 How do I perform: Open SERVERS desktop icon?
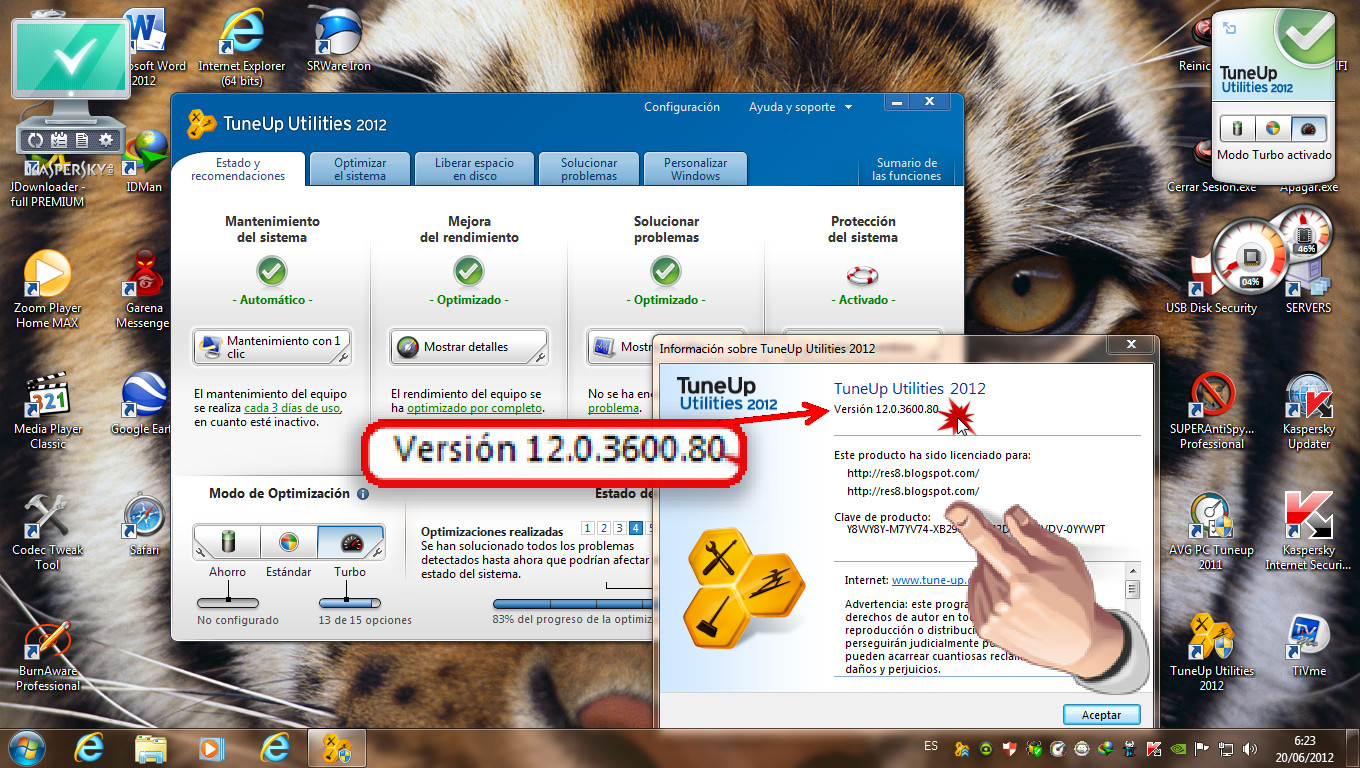(x=1308, y=283)
